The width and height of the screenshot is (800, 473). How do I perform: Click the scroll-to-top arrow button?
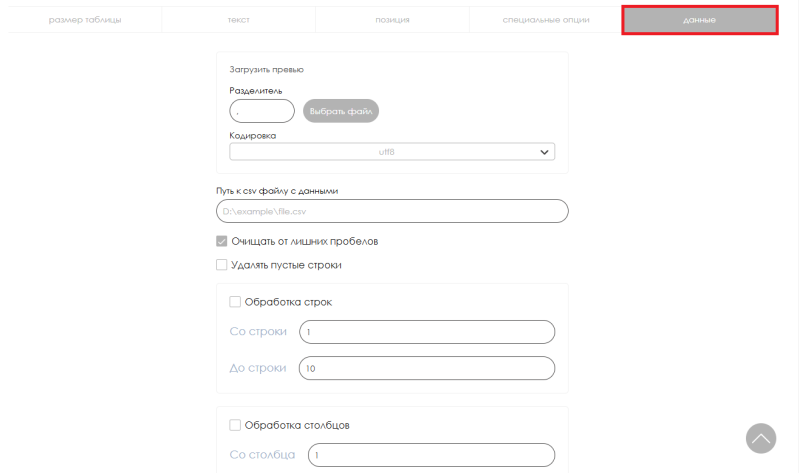(761, 438)
